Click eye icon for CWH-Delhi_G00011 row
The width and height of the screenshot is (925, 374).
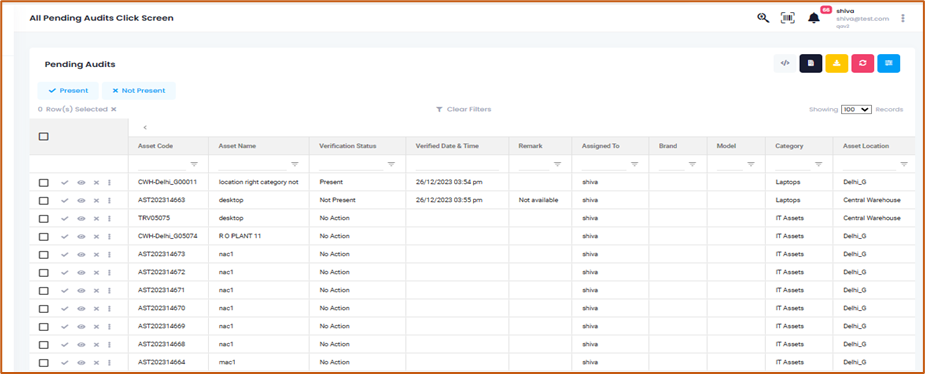[81, 183]
